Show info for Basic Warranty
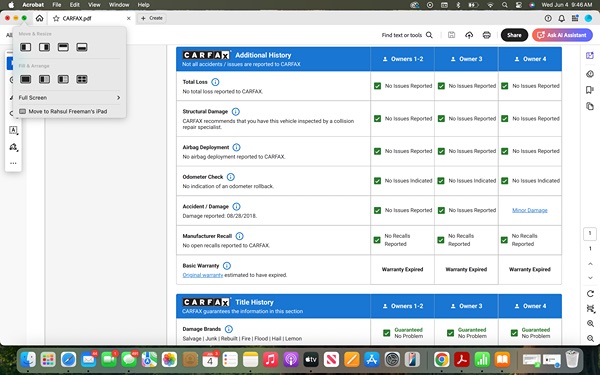 click(x=227, y=266)
